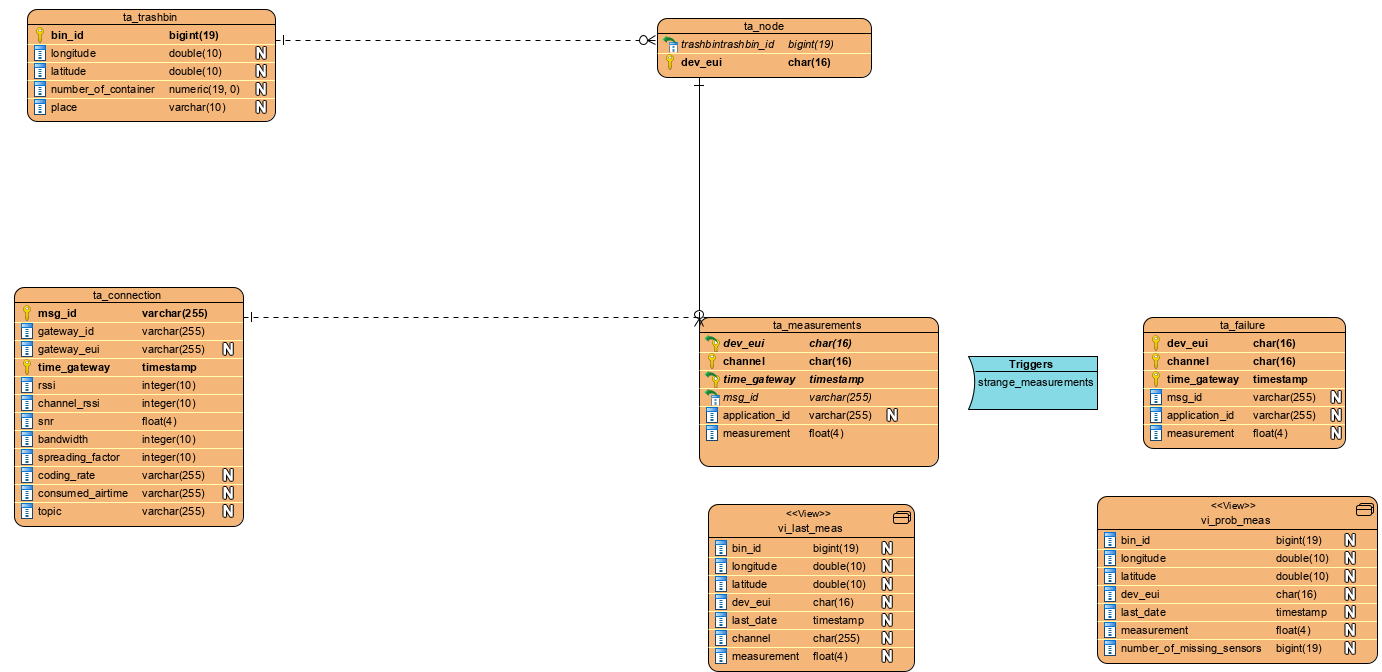
Task: Select the dev_eui column in ta_node
Action: pyautogui.click(x=701, y=62)
